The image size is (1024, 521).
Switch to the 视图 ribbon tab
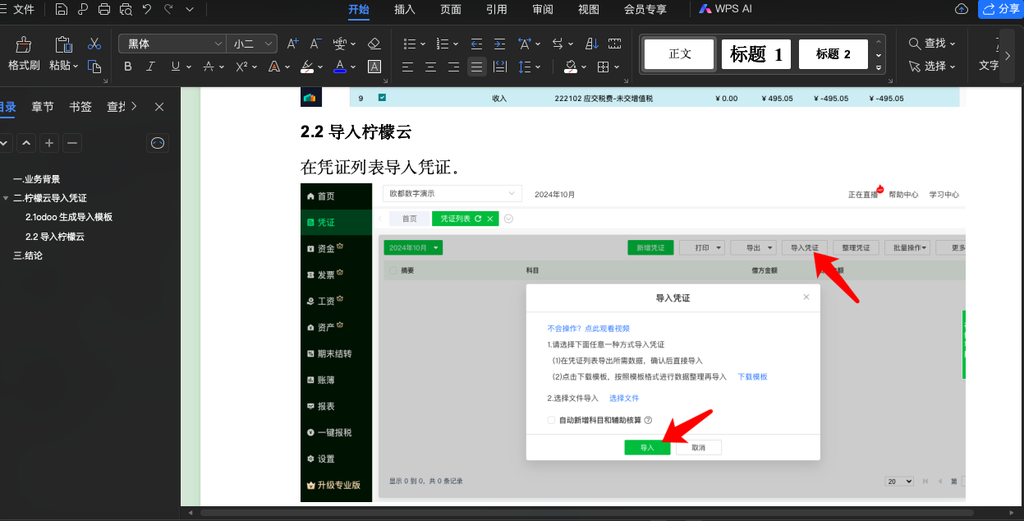(588, 9)
